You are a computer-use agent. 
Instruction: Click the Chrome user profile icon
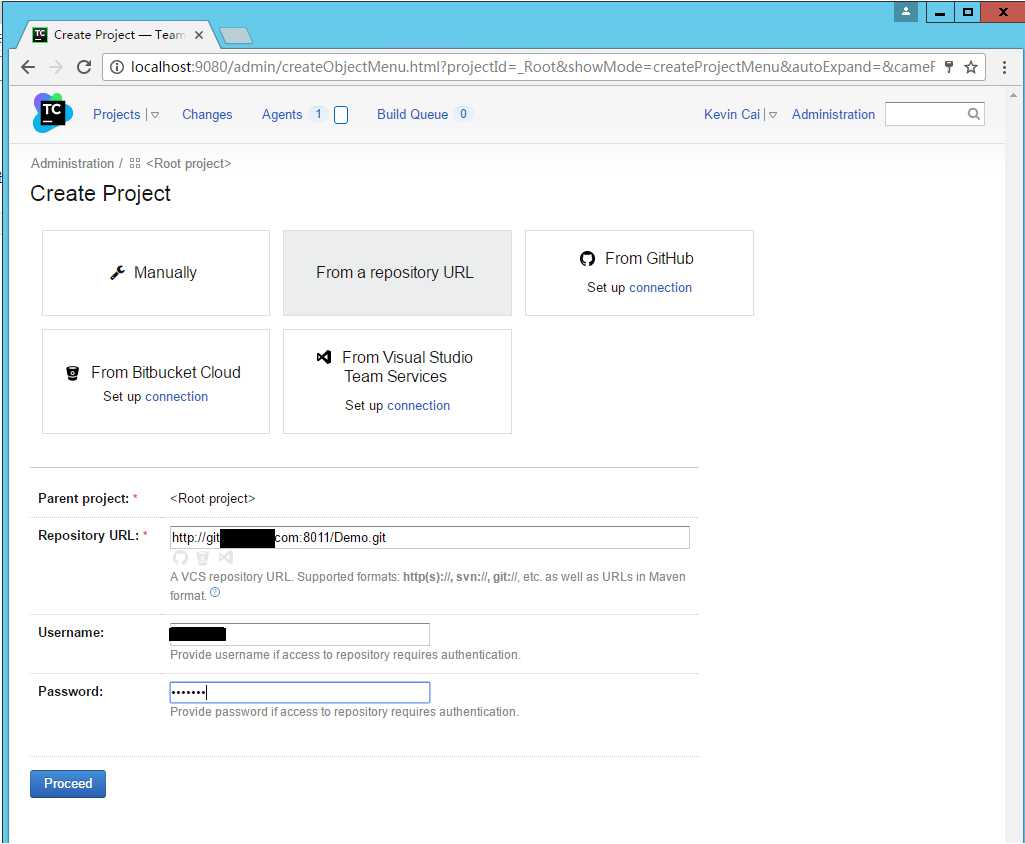(905, 11)
